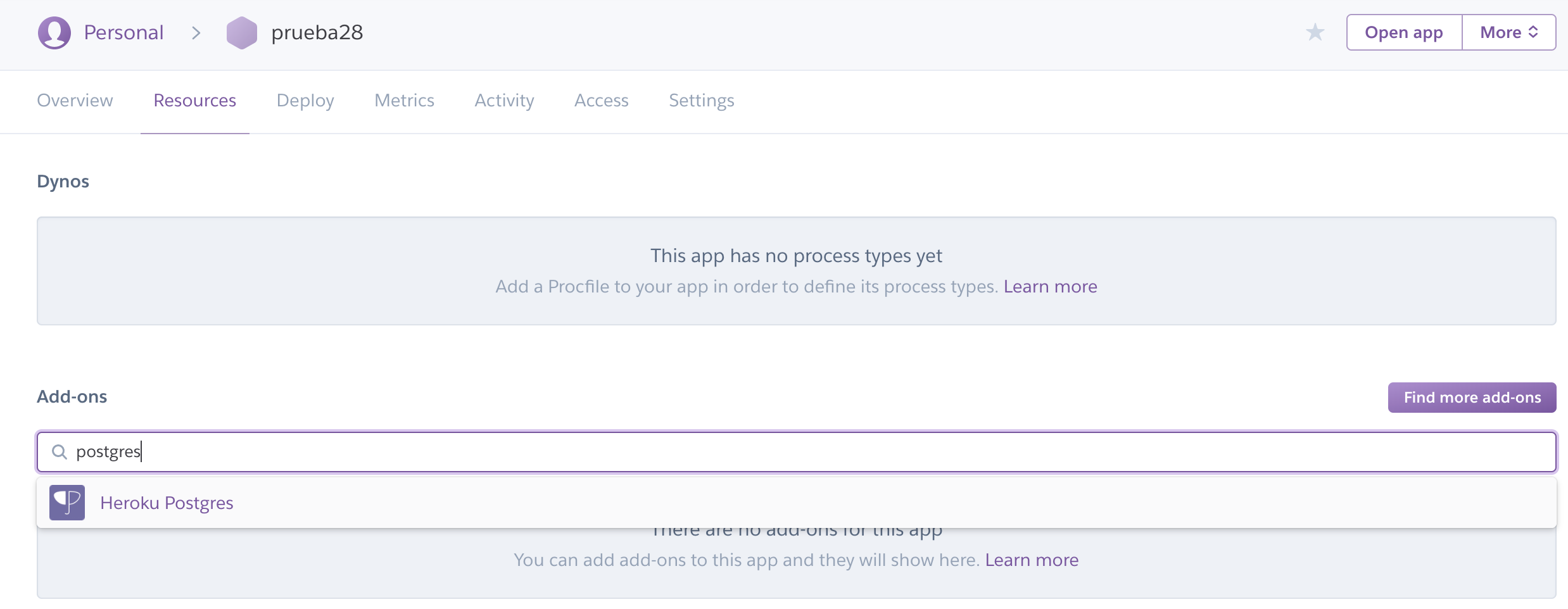Click the breadcrumb chevron after Personal
The image size is (1568, 609).
pyautogui.click(x=196, y=33)
